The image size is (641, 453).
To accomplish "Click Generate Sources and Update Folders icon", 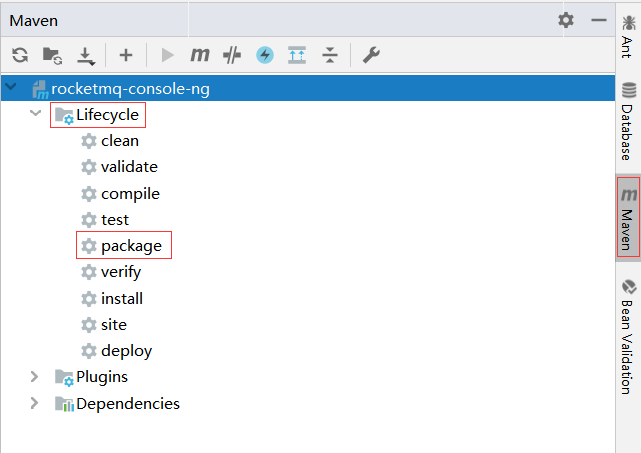I will coord(52,55).
